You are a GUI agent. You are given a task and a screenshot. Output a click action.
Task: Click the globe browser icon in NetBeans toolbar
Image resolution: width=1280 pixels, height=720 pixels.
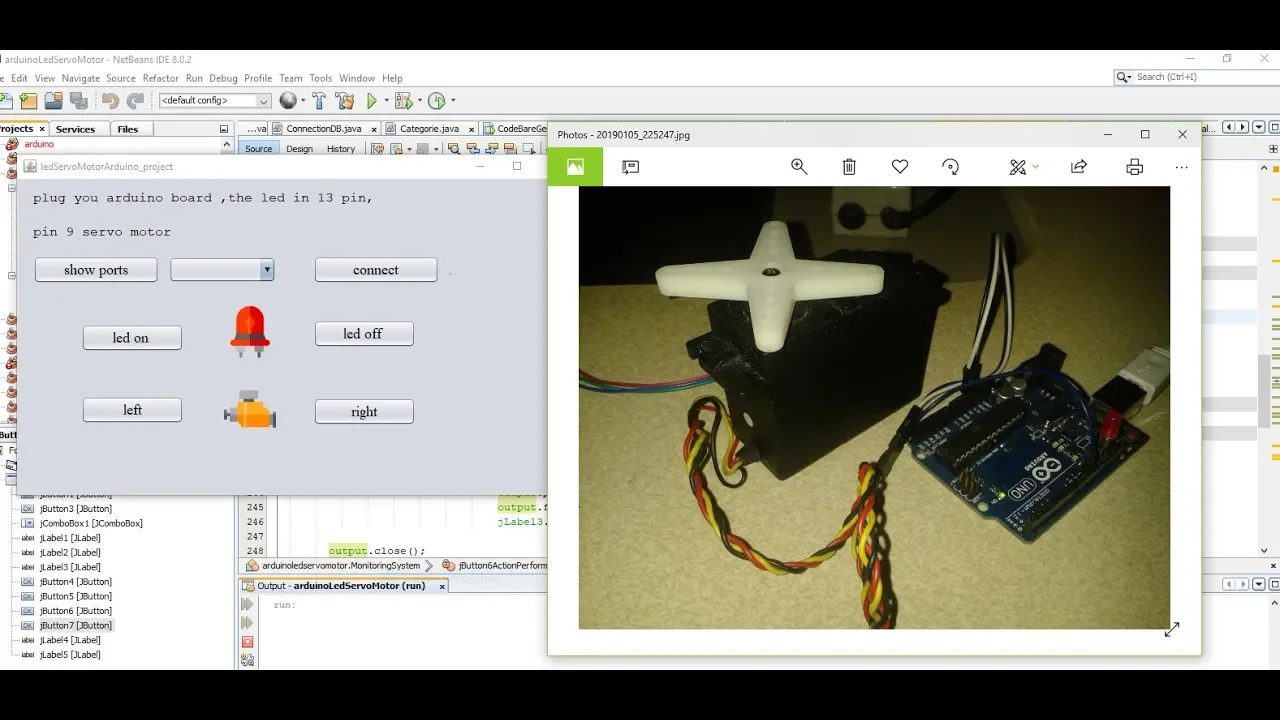click(289, 101)
